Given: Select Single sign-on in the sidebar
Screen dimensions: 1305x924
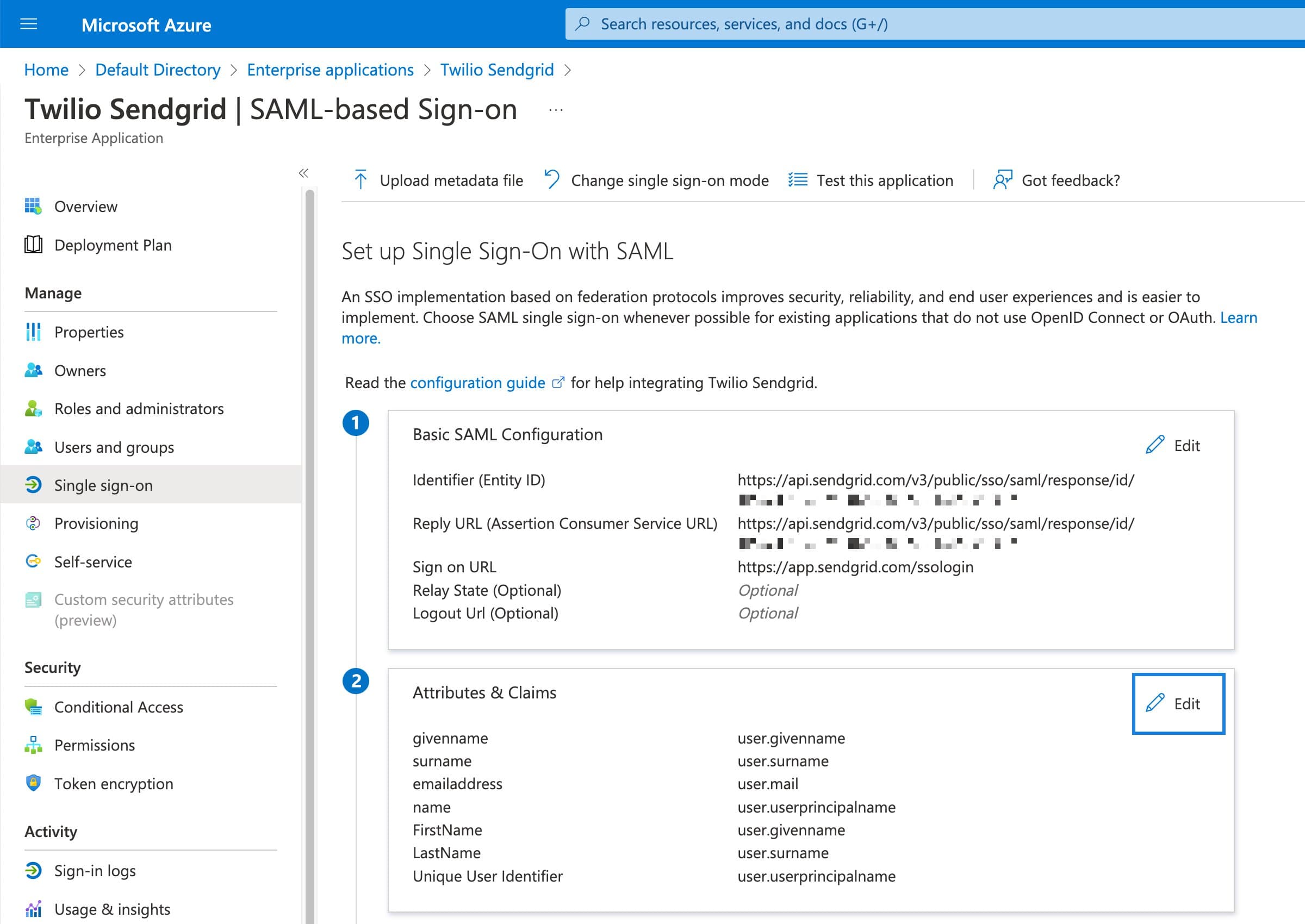Looking at the screenshot, I should coord(103,485).
